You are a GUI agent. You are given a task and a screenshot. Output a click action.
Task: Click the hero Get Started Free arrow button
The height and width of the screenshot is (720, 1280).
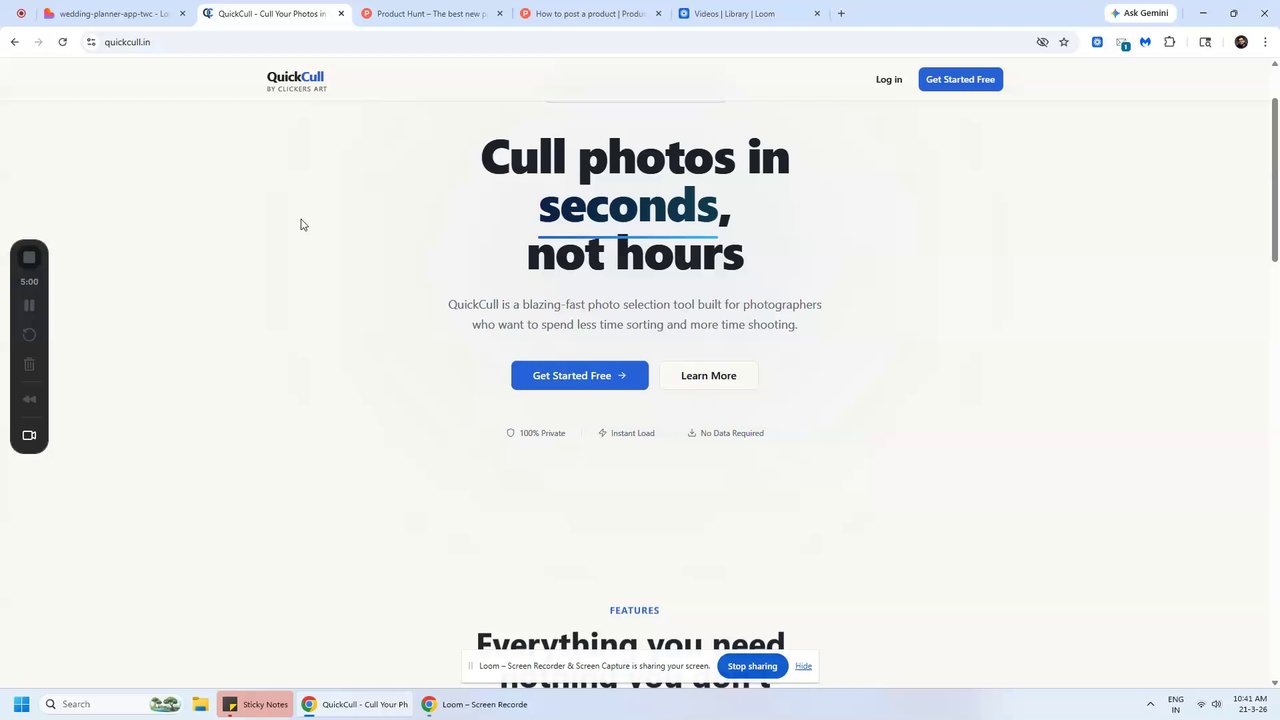tap(580, 376)
